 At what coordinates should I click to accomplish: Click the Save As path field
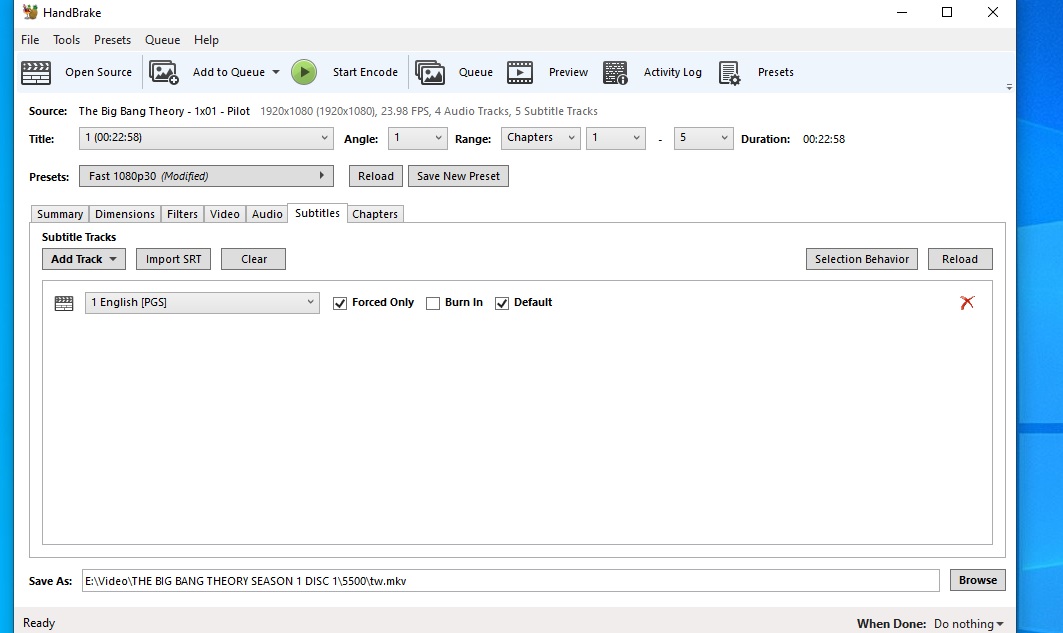[x=510, y=581]
